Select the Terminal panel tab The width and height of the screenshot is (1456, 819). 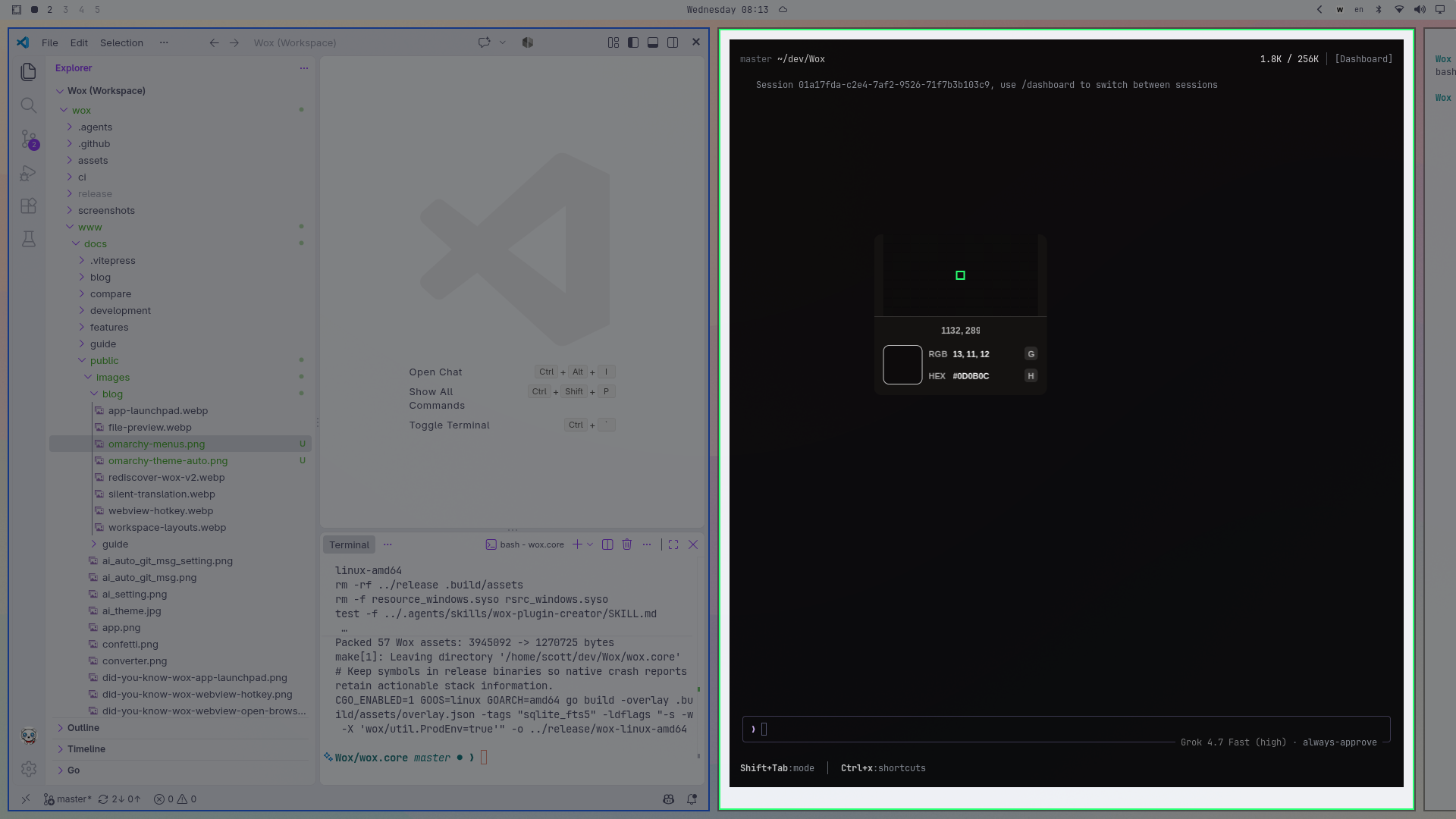point(349,544)
